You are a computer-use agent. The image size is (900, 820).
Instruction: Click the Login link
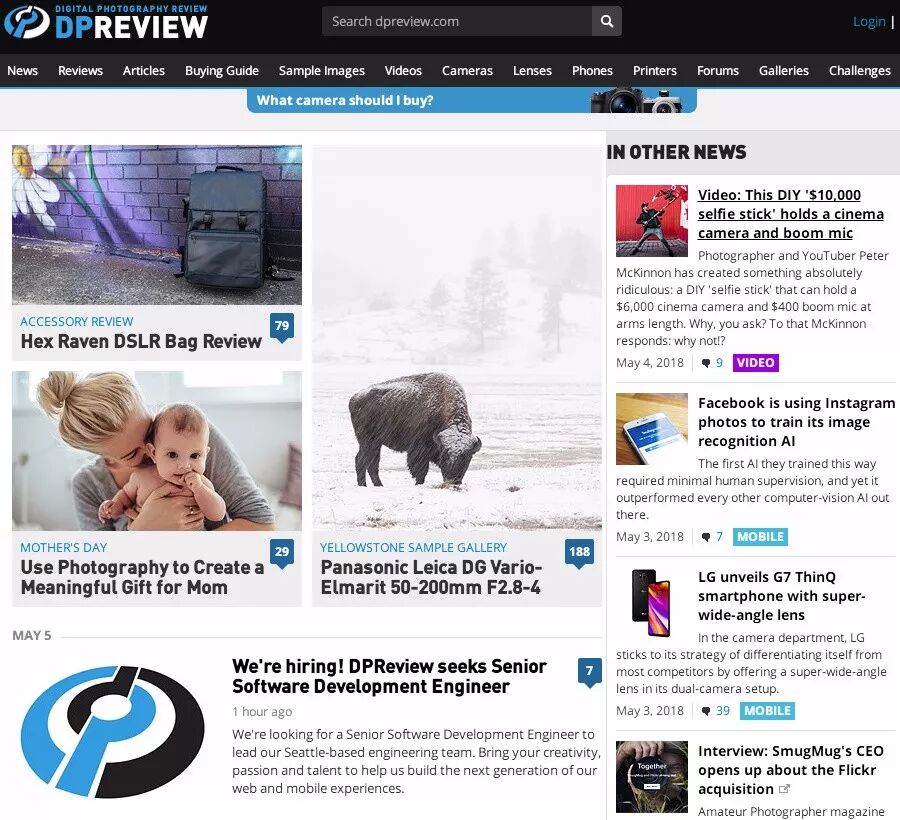coord(869,22)
